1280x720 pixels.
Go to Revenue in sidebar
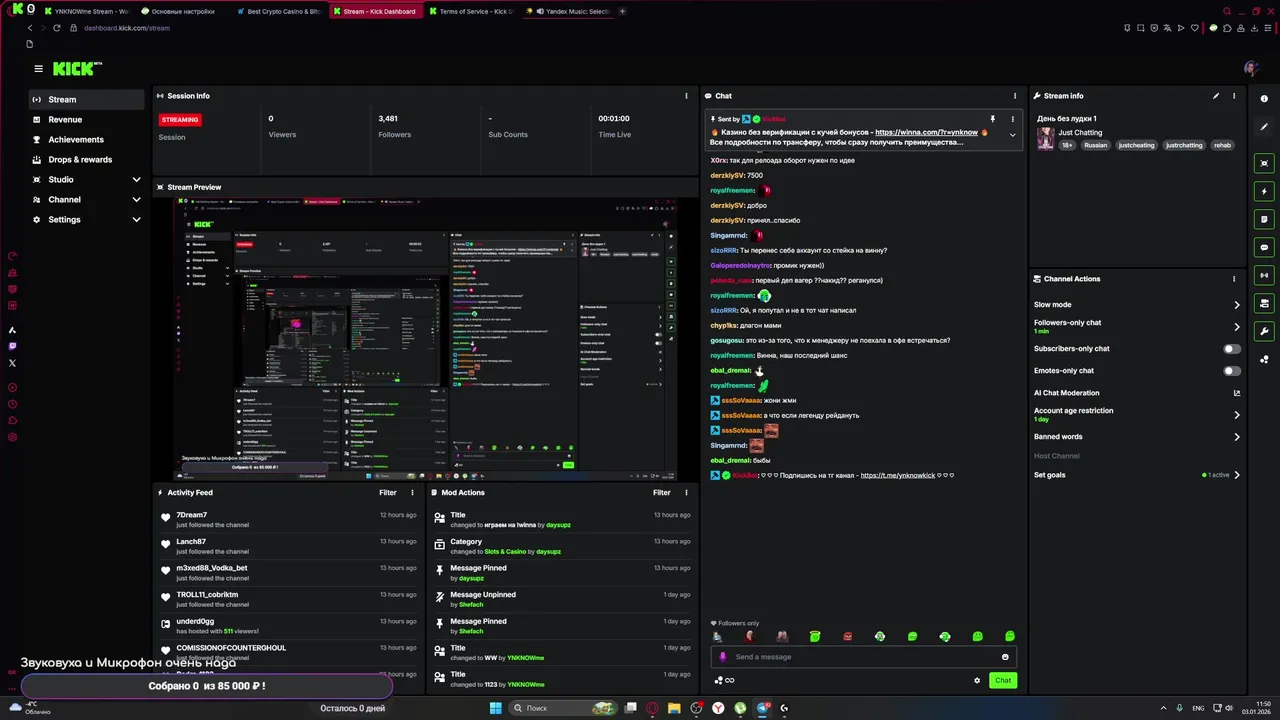87,119
